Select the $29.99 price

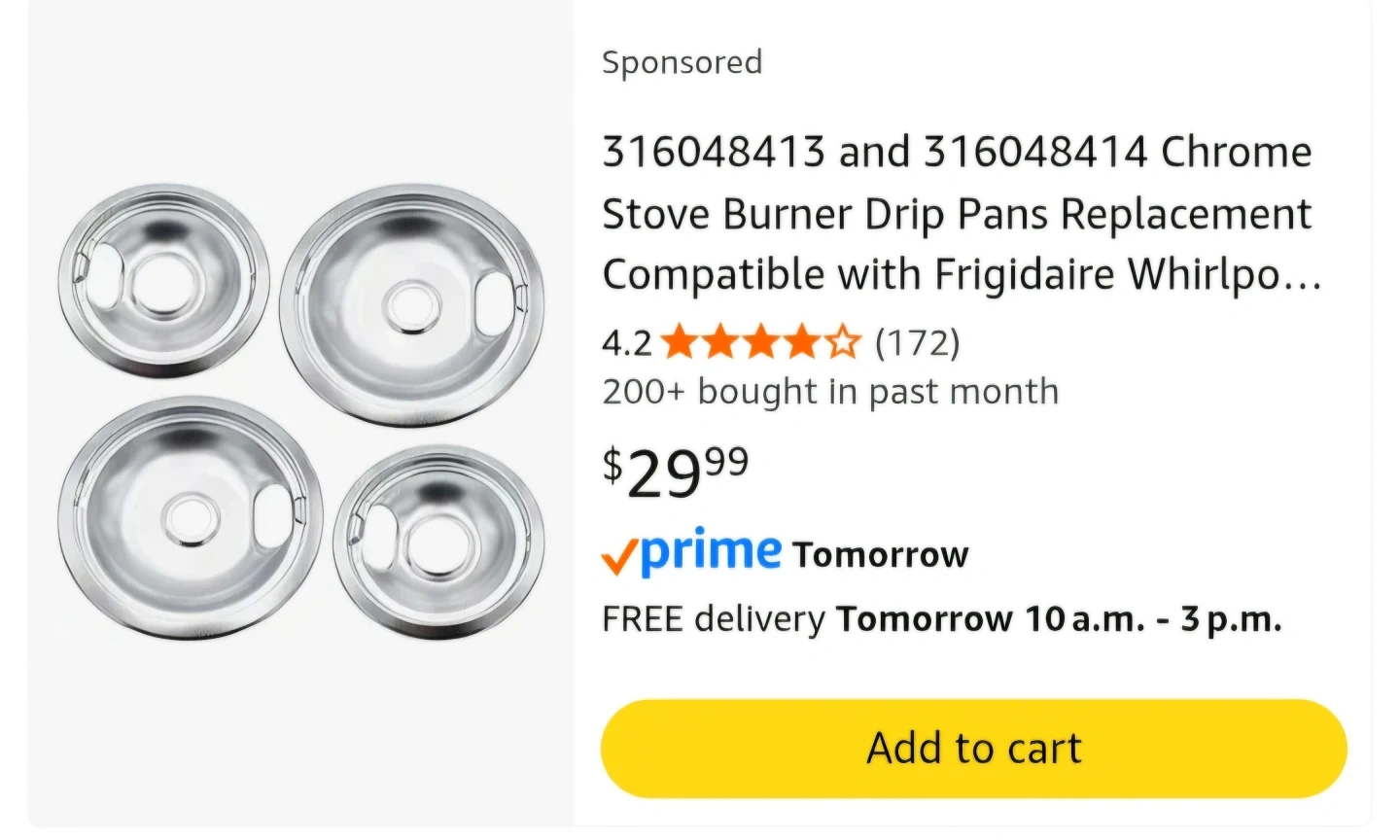click(676, 472)
